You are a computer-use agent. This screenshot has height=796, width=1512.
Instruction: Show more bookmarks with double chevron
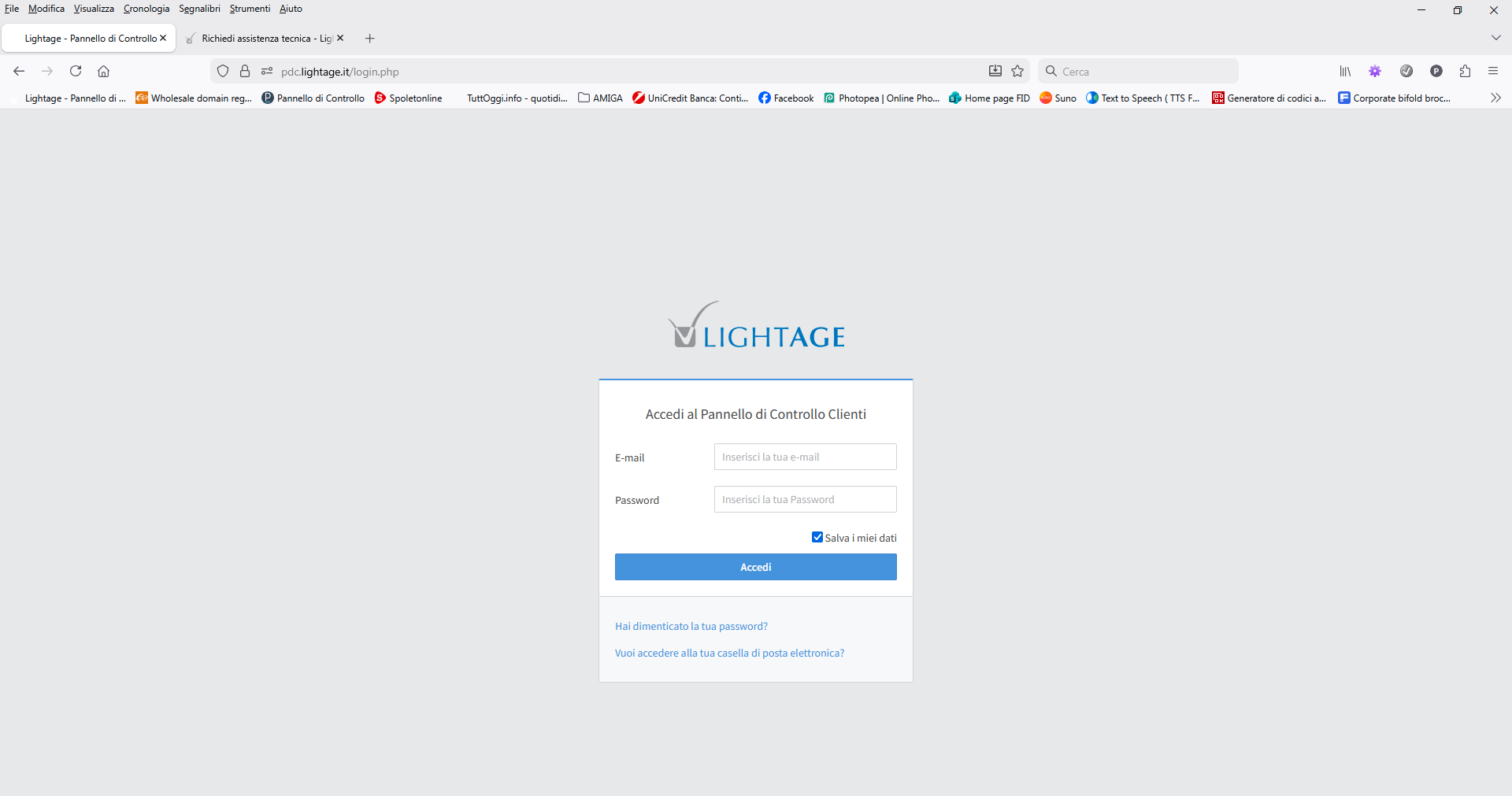click(1495, 98)
